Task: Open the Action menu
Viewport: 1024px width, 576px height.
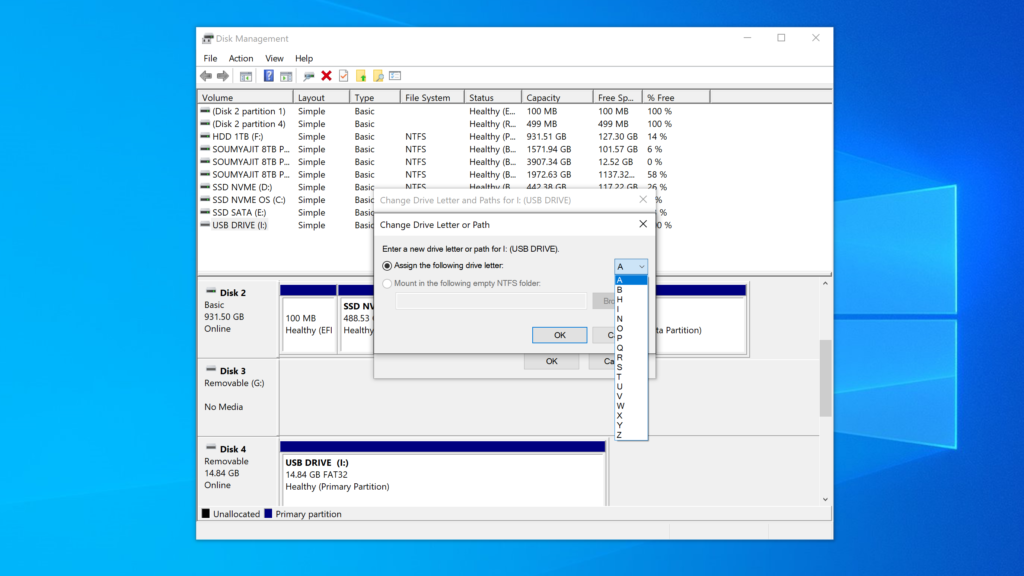Action: coord(241,58)
